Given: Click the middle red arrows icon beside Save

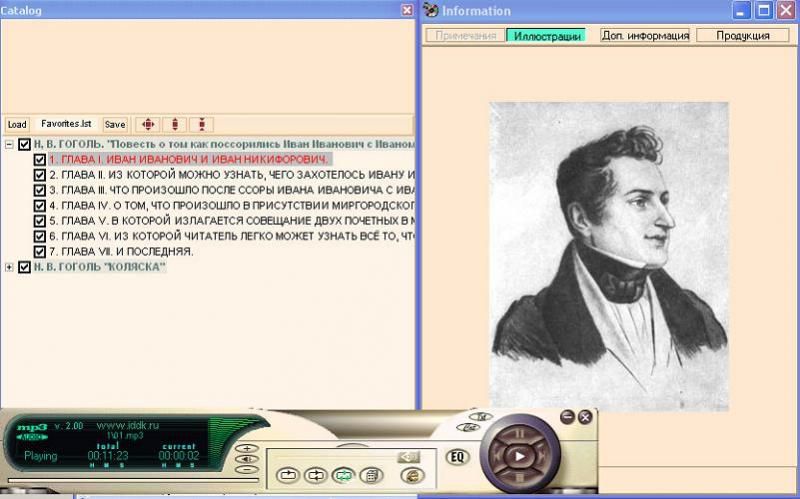Looking at the screenshot, I should coord(175,124).
